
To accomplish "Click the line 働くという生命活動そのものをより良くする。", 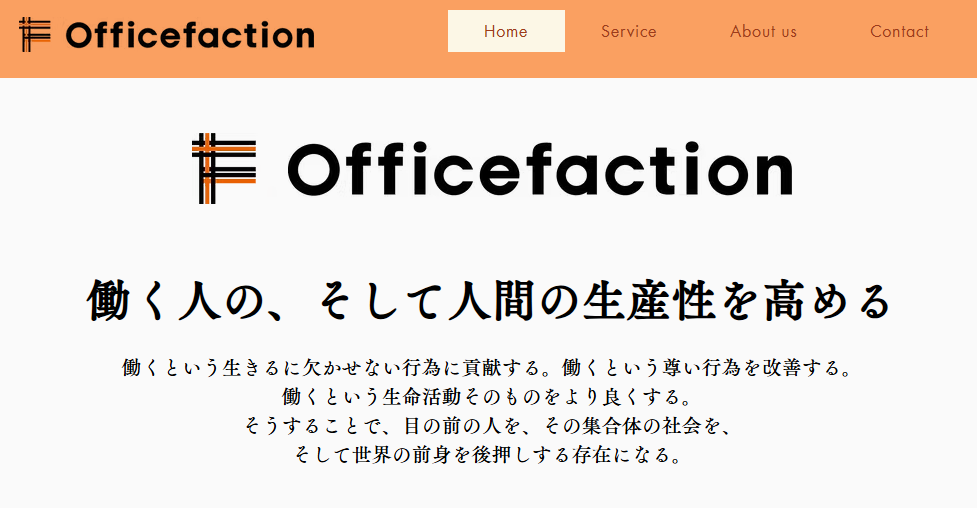I will coord(488,396).
